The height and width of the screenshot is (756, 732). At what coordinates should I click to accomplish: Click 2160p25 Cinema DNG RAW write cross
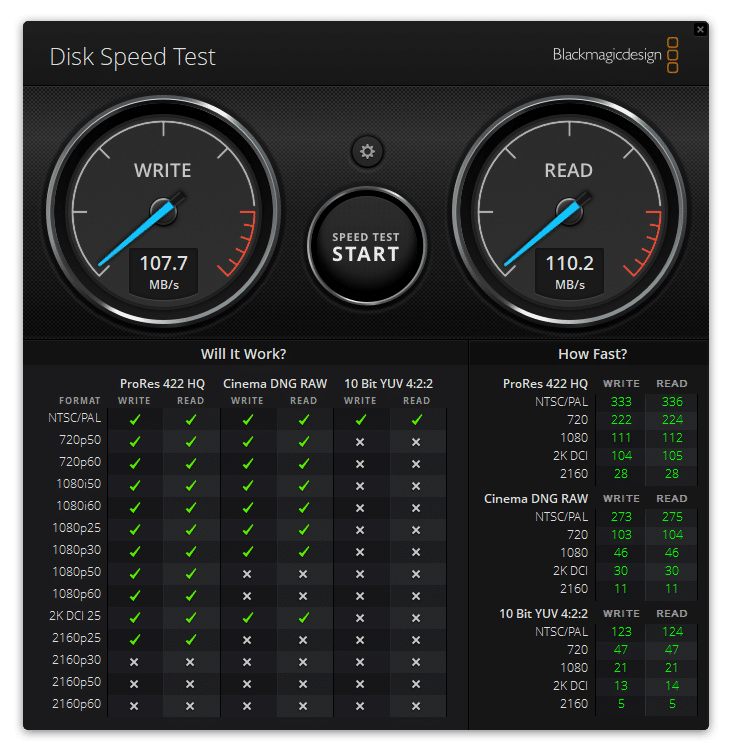[247, 640]
